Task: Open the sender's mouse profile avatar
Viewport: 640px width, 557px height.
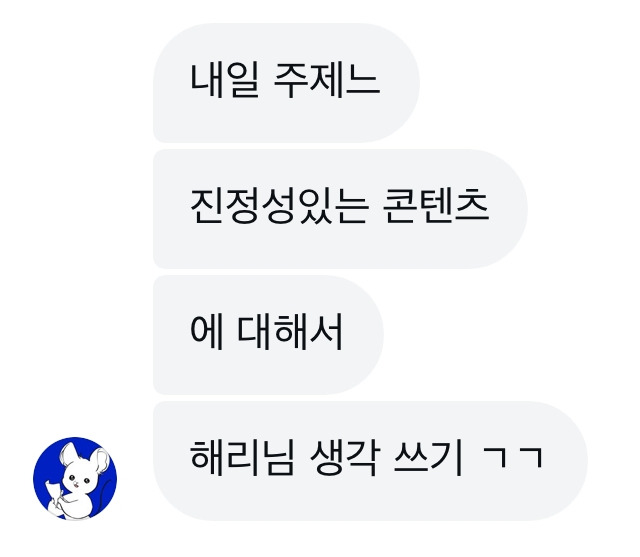Action: coord(75,478)
